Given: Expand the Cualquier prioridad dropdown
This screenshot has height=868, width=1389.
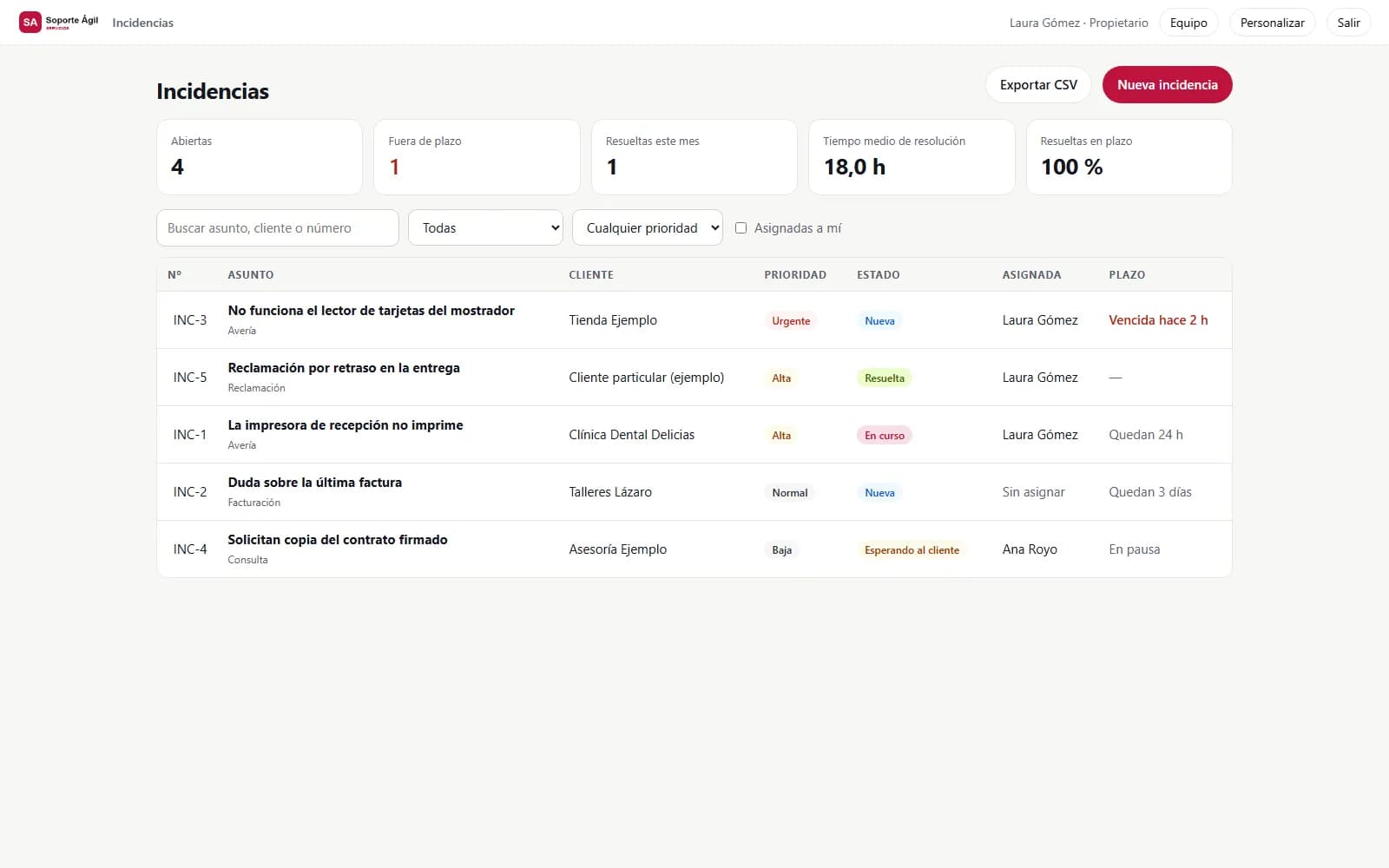Looking at the screenshot, I should click(648, 227).
